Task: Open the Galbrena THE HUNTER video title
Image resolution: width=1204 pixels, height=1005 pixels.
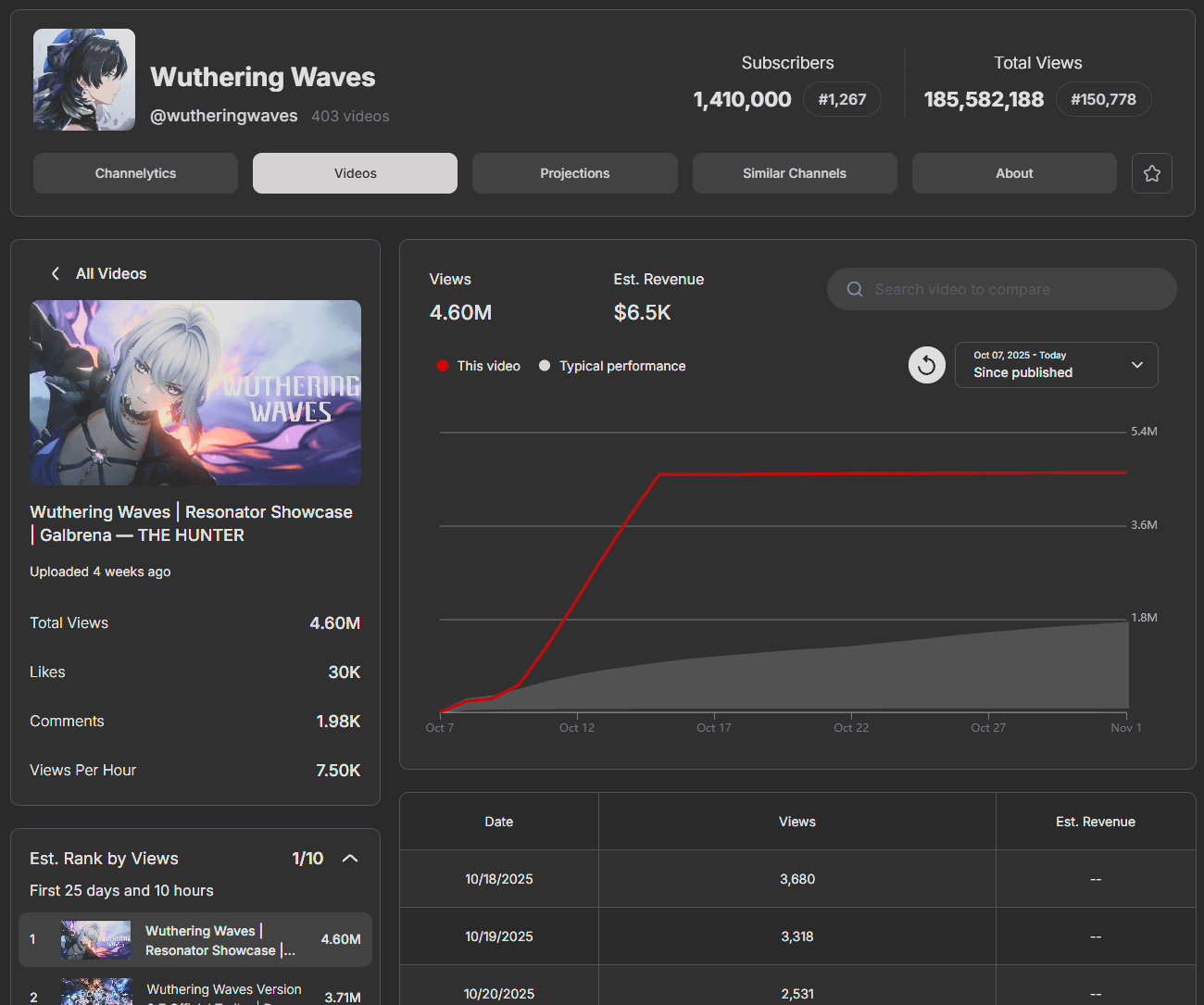Action: coord(192,523)
